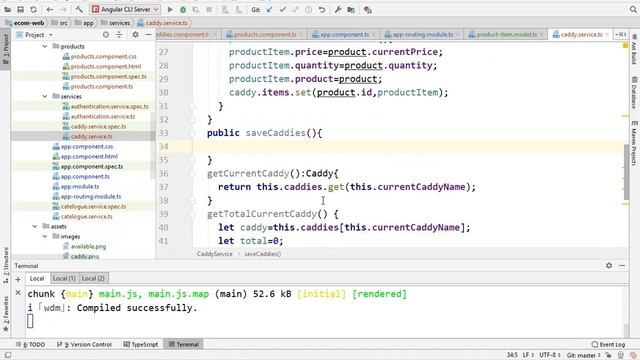The image size is (640, 360).
Task: Run the configuration with the green play button
Action: (x=170, y=9)
